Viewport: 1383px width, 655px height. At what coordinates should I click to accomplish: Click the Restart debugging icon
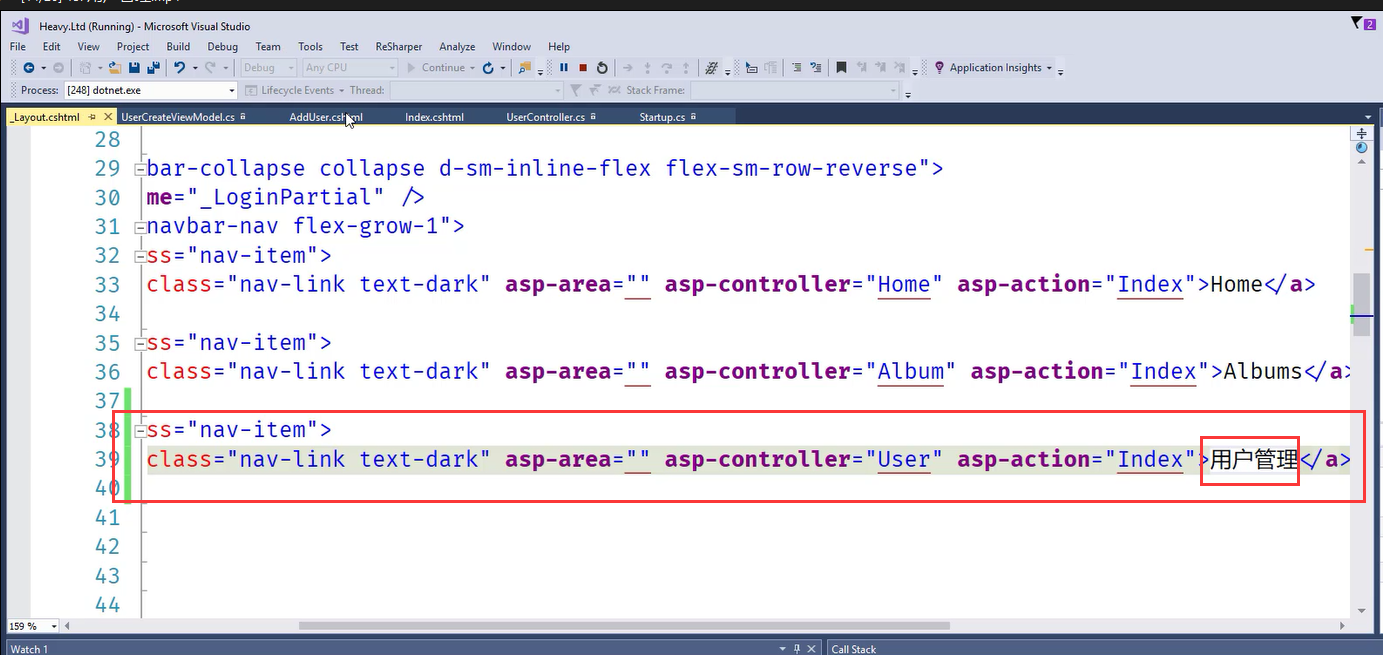tap(602, 68)
